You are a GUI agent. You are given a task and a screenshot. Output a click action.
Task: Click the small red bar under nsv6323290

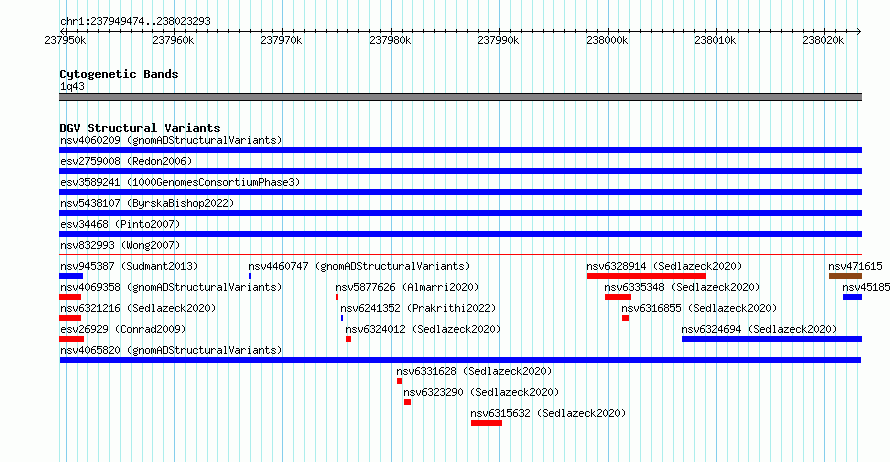coord(408,402)
